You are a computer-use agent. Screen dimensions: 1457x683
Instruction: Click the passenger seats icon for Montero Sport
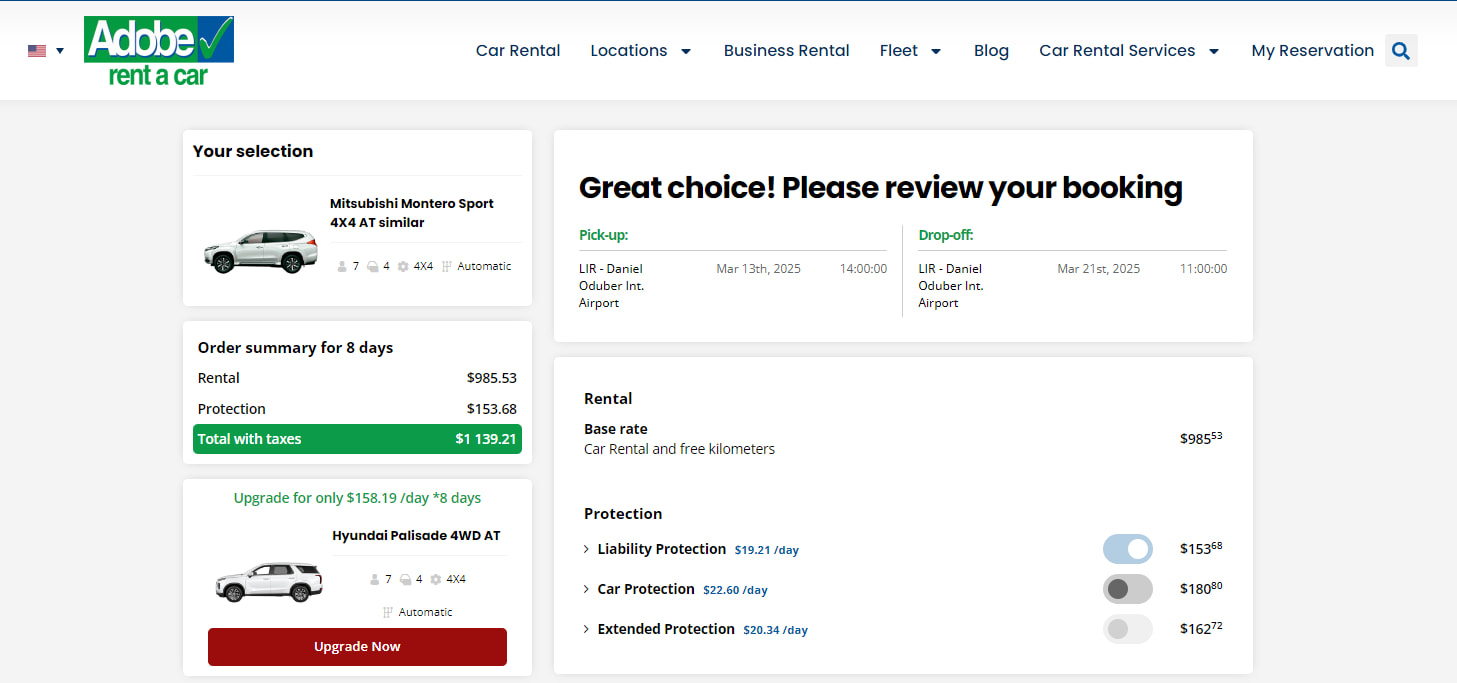click(x=342, y=267)
